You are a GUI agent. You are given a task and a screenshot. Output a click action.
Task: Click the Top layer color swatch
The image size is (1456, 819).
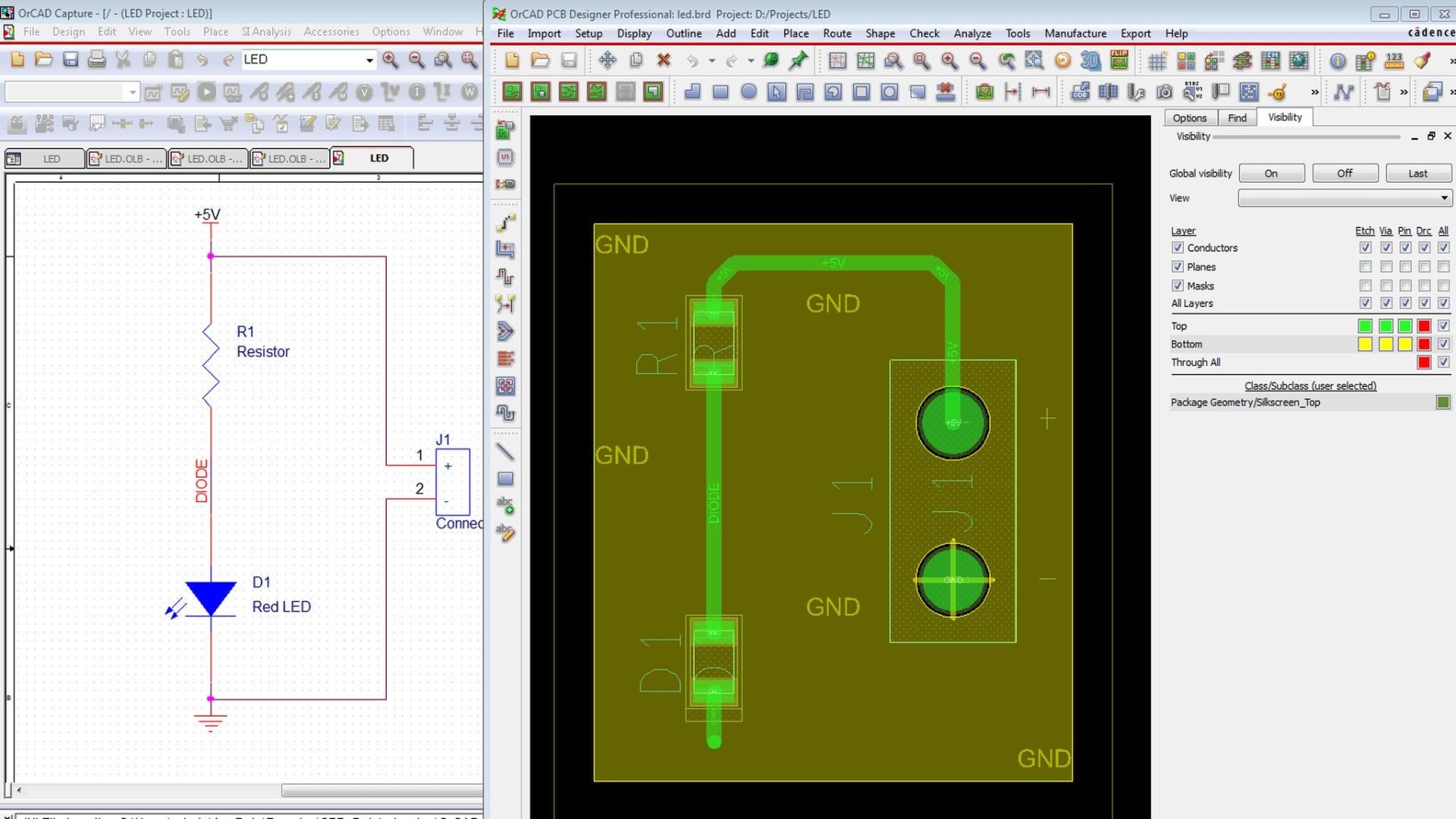[1363, 326]
